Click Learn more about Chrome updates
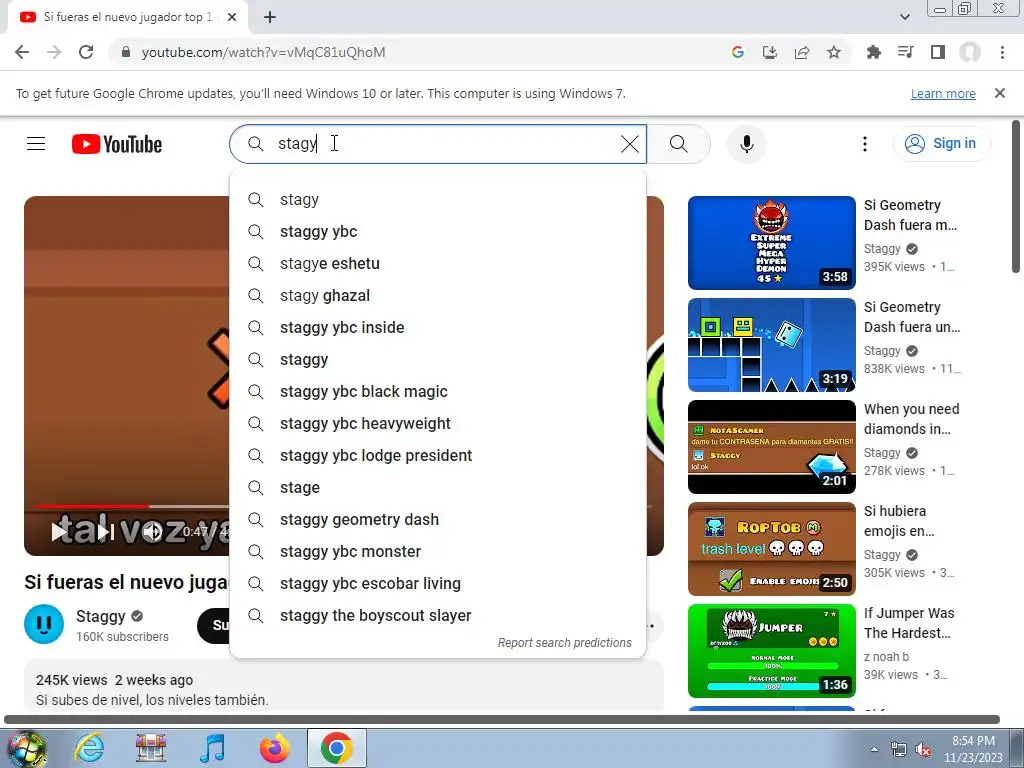Screen dimensions: 1024x768 [943, 93]
